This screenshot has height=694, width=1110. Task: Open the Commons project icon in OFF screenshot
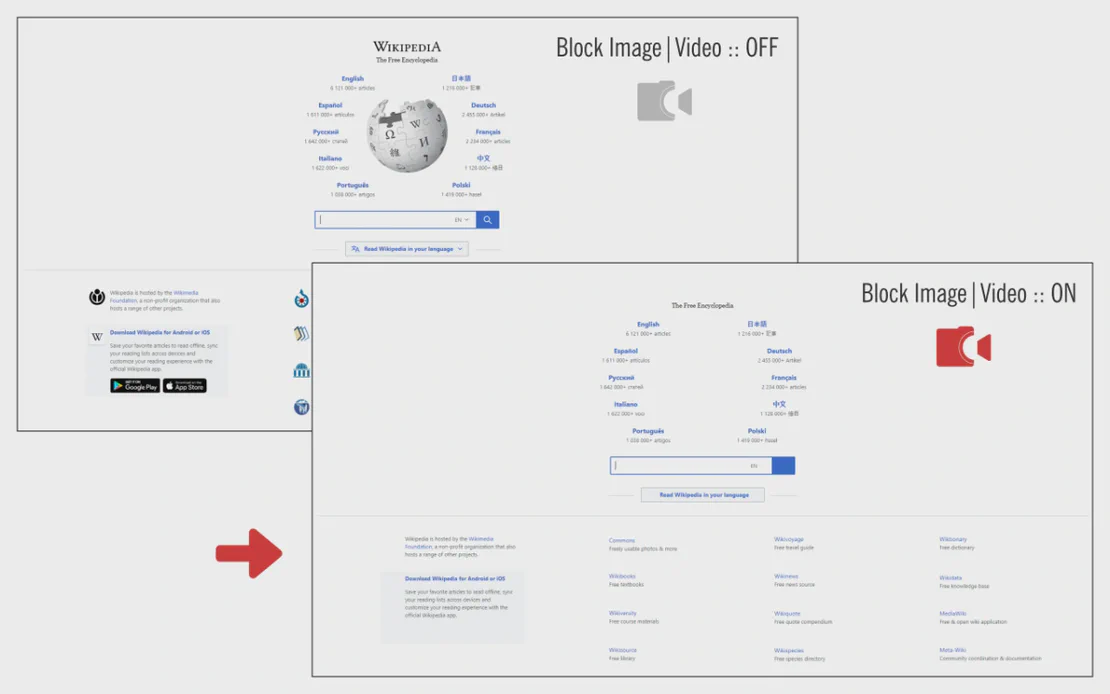302,299
